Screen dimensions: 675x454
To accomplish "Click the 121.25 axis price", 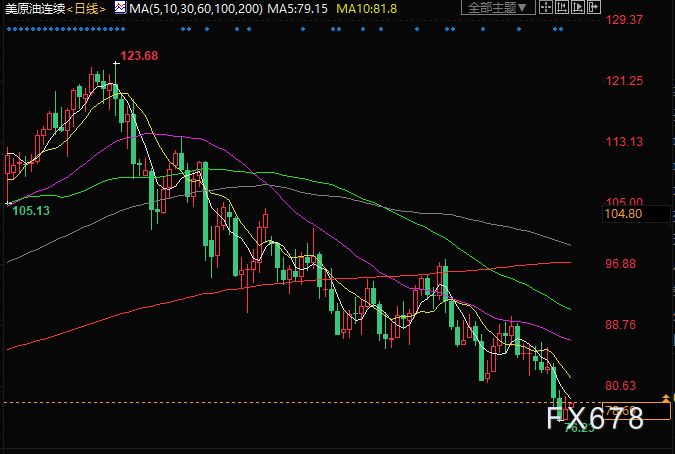I will (x=624, y=81).
